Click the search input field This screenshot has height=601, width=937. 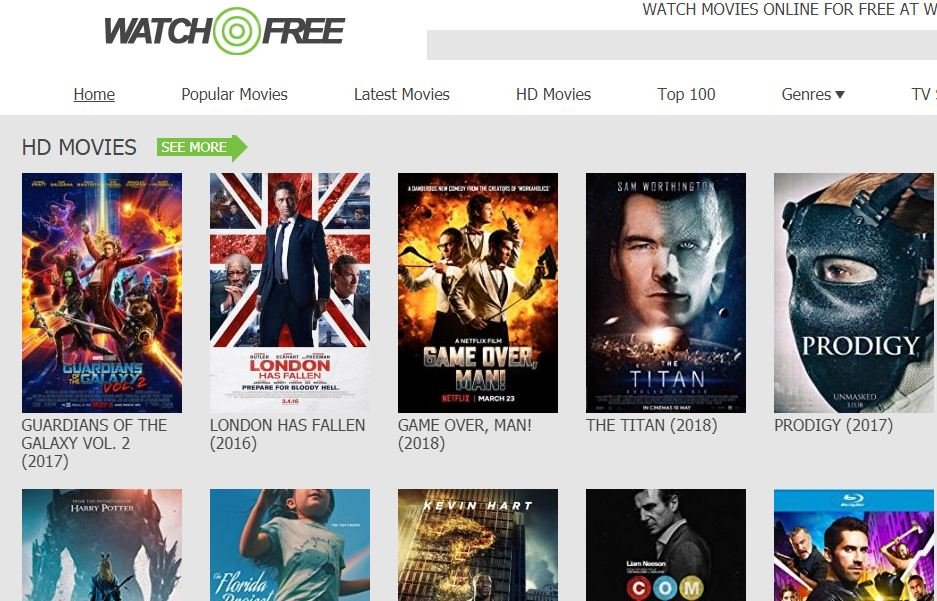pyautogui.click(x=682, y=45)
